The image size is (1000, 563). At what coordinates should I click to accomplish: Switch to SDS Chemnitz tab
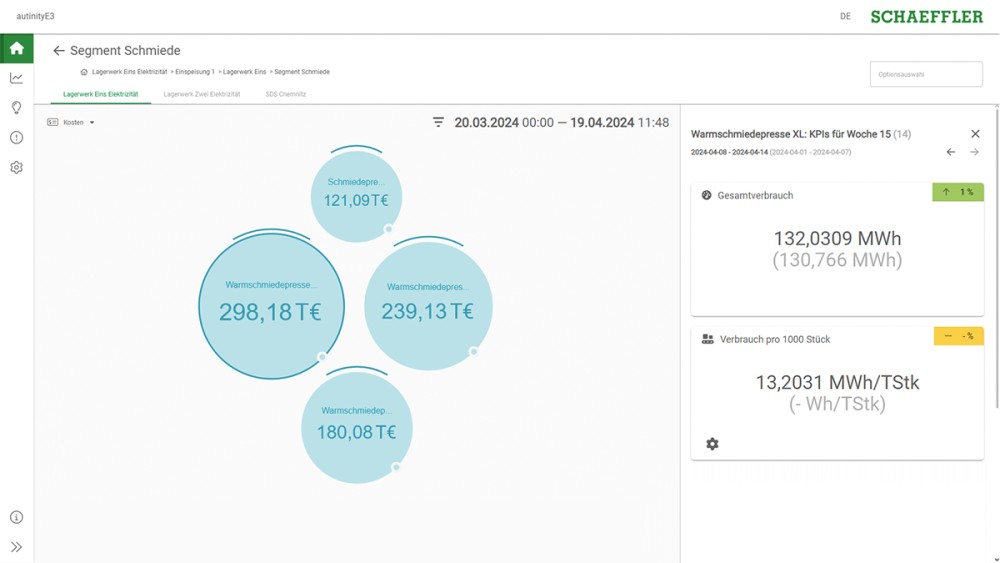[285, 94]
